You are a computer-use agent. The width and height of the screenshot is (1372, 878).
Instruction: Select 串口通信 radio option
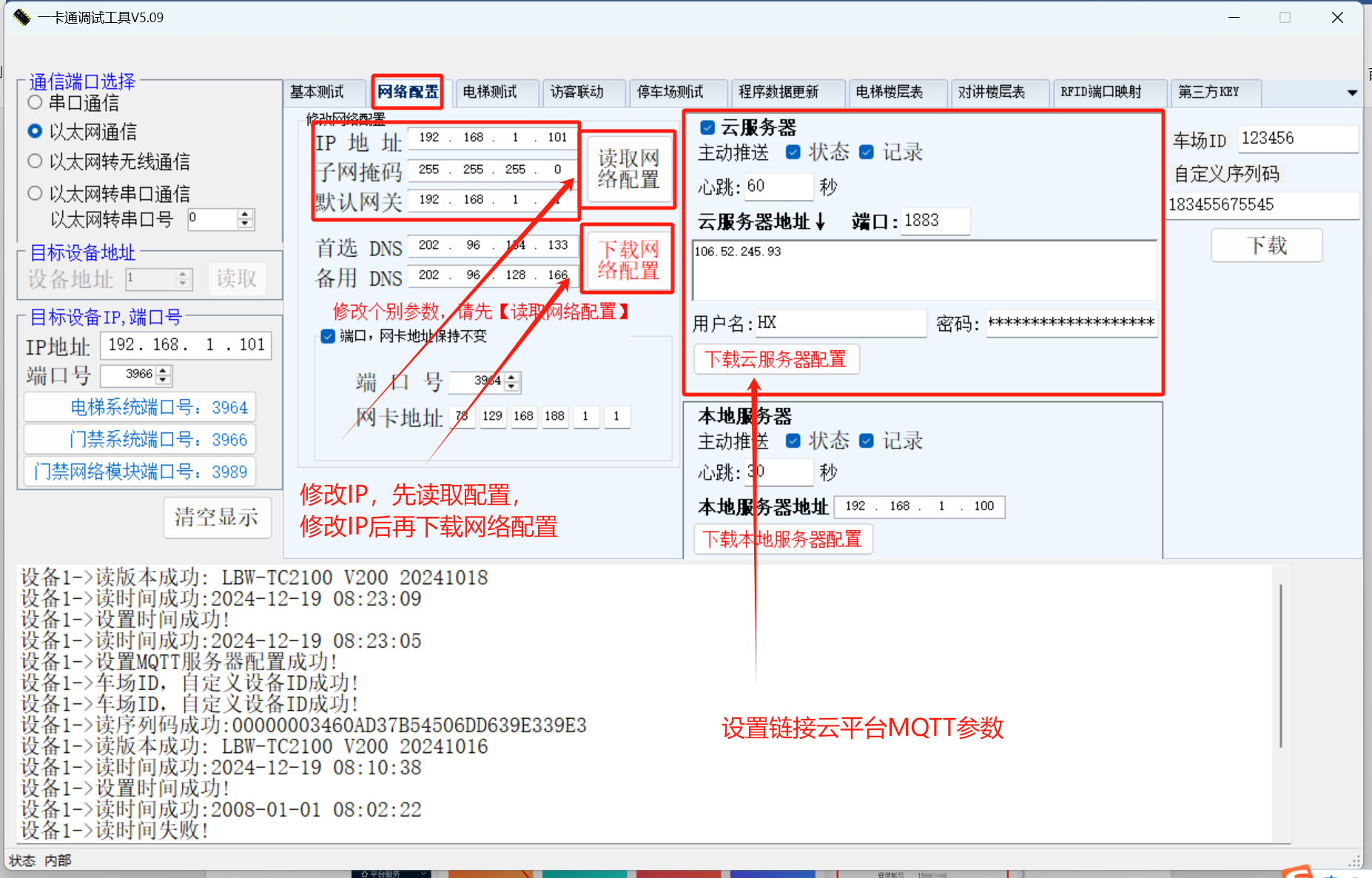(35, 102)
